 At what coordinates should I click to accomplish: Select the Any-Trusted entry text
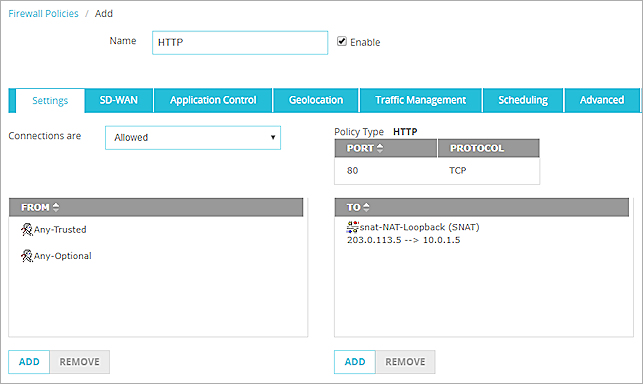[x=60, y=229]
